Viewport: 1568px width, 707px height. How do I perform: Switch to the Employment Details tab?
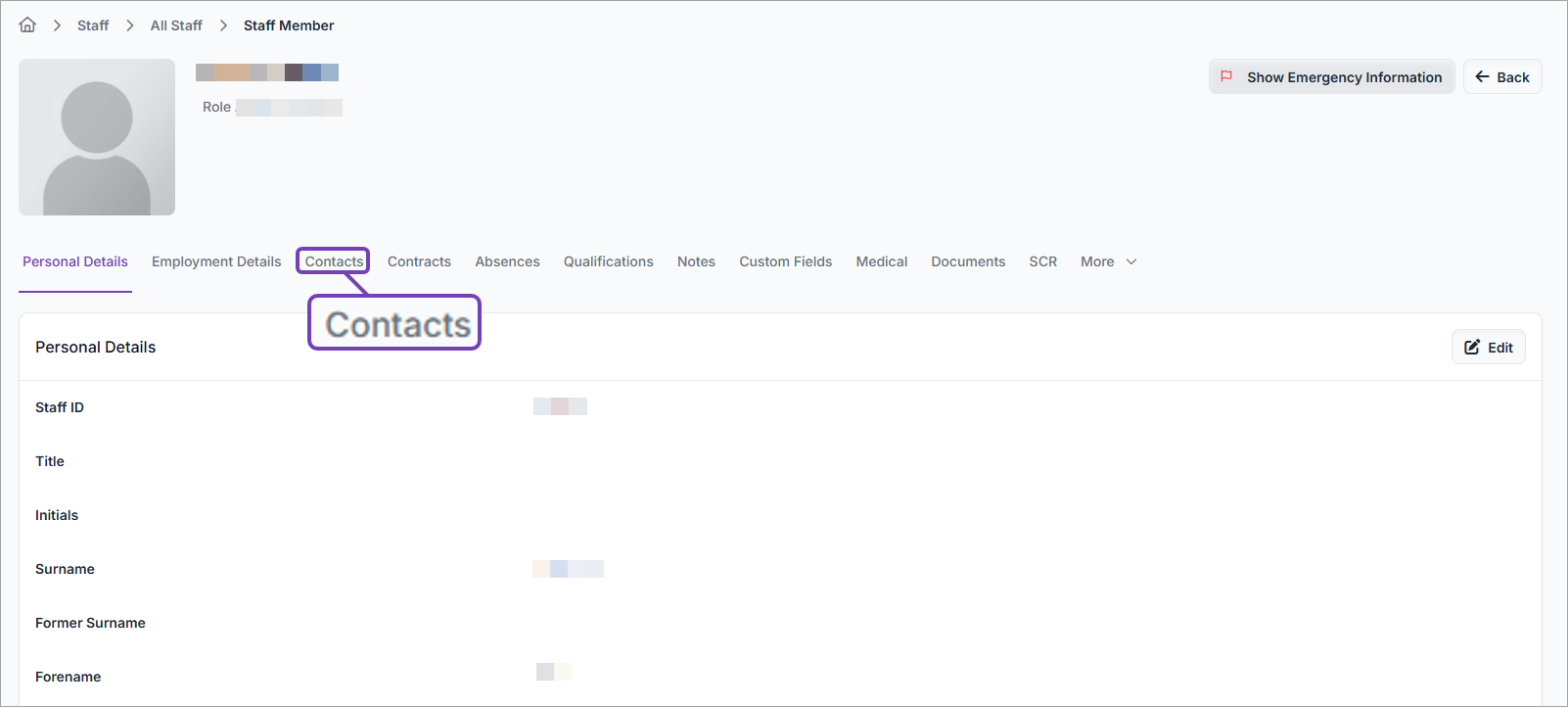(x=216, y=261)
